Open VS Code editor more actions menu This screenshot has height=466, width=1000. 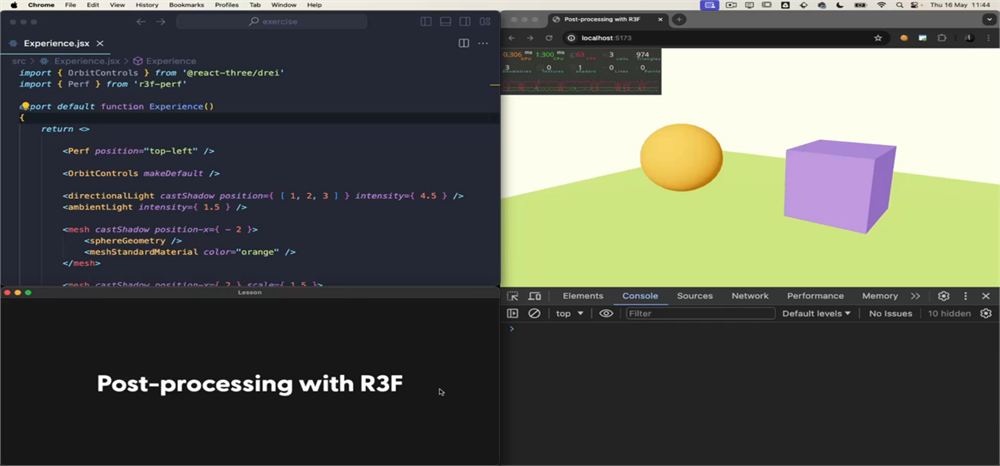483,43
